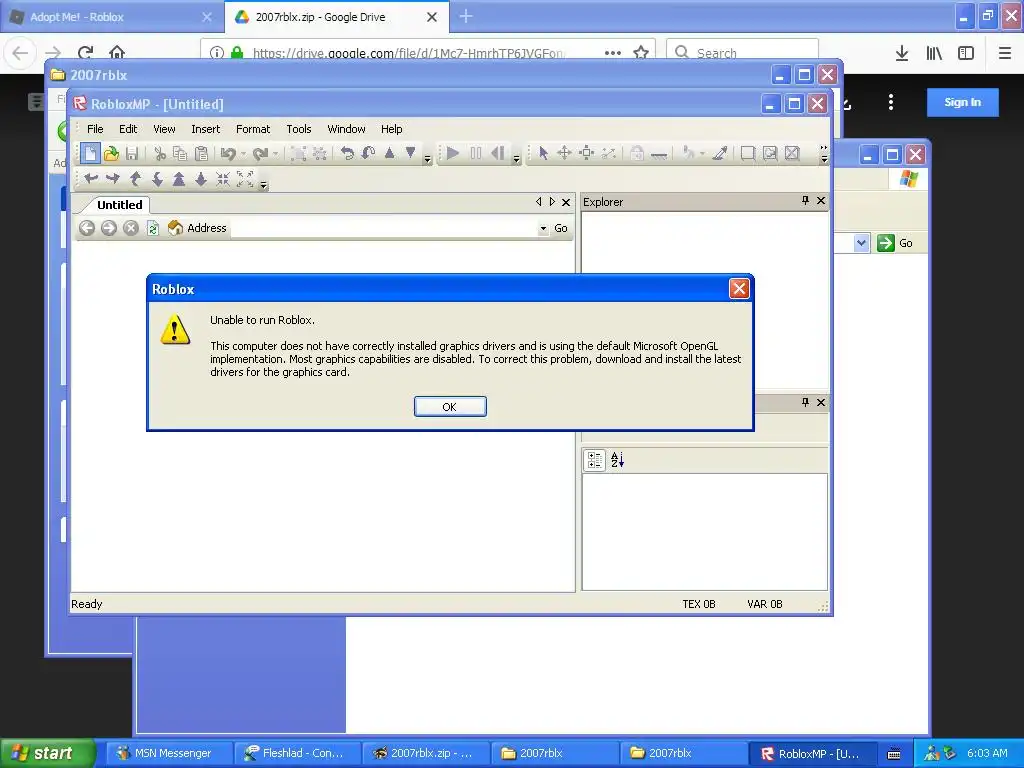Click the Refresh icon in RobloxMP address bar
The image size is (1024, 768).
[153, 228]
